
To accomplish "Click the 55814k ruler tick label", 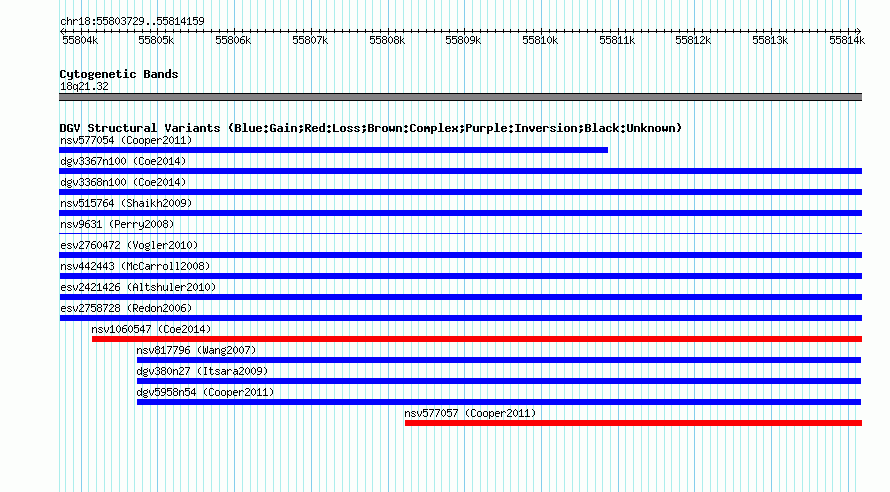I will pos(847,40).
